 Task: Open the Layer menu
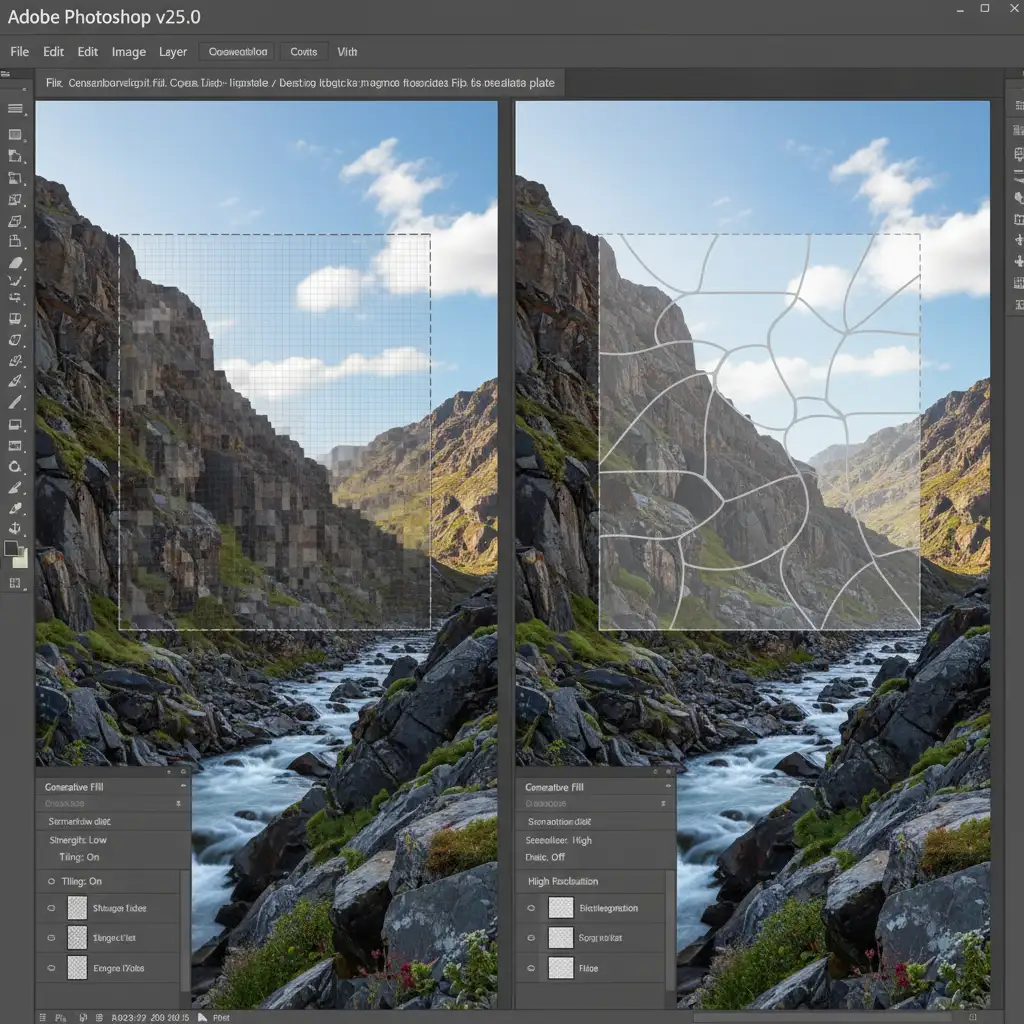173,52
